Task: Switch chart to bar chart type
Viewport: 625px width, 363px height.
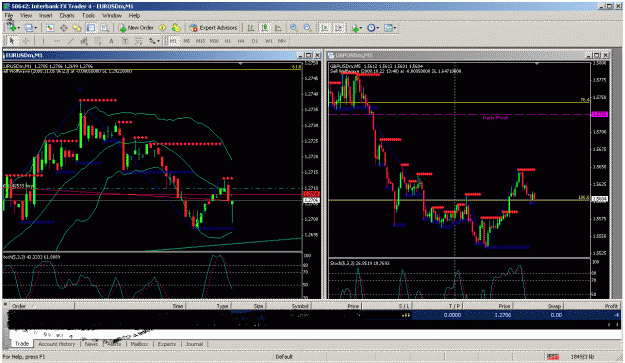Action: tap(250, 27)
